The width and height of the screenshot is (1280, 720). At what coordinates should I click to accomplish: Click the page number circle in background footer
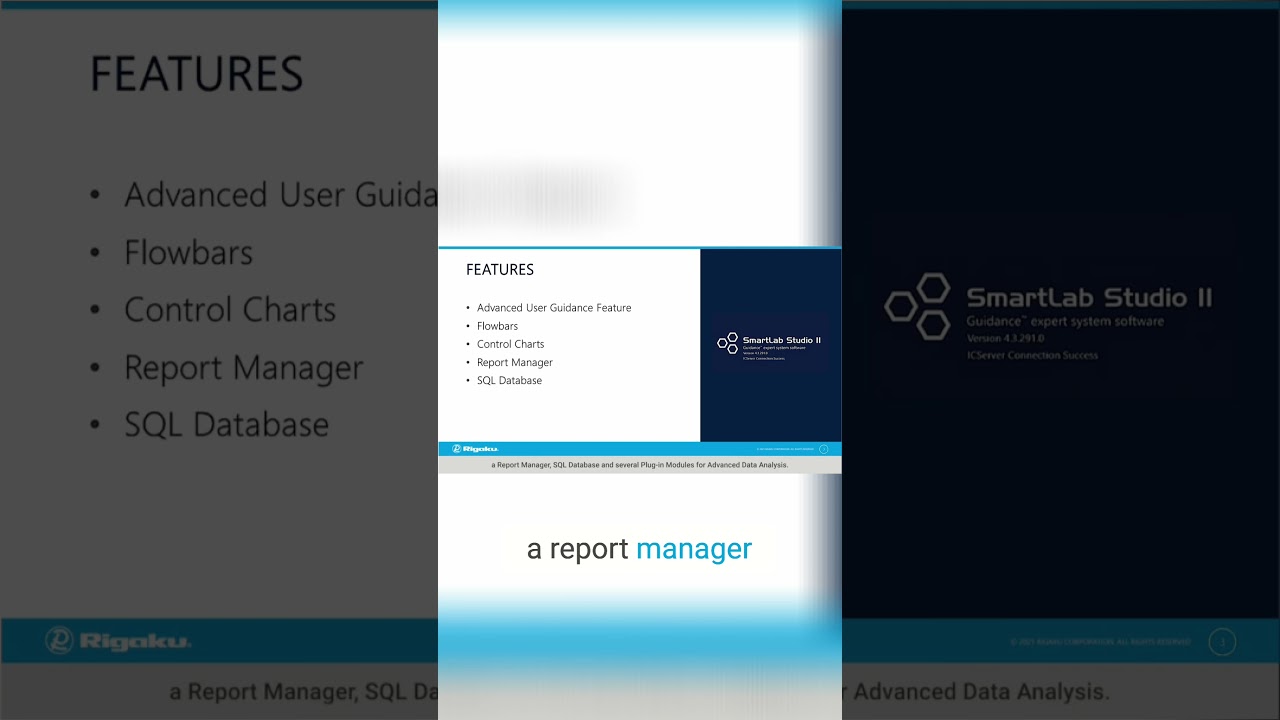1222,642
